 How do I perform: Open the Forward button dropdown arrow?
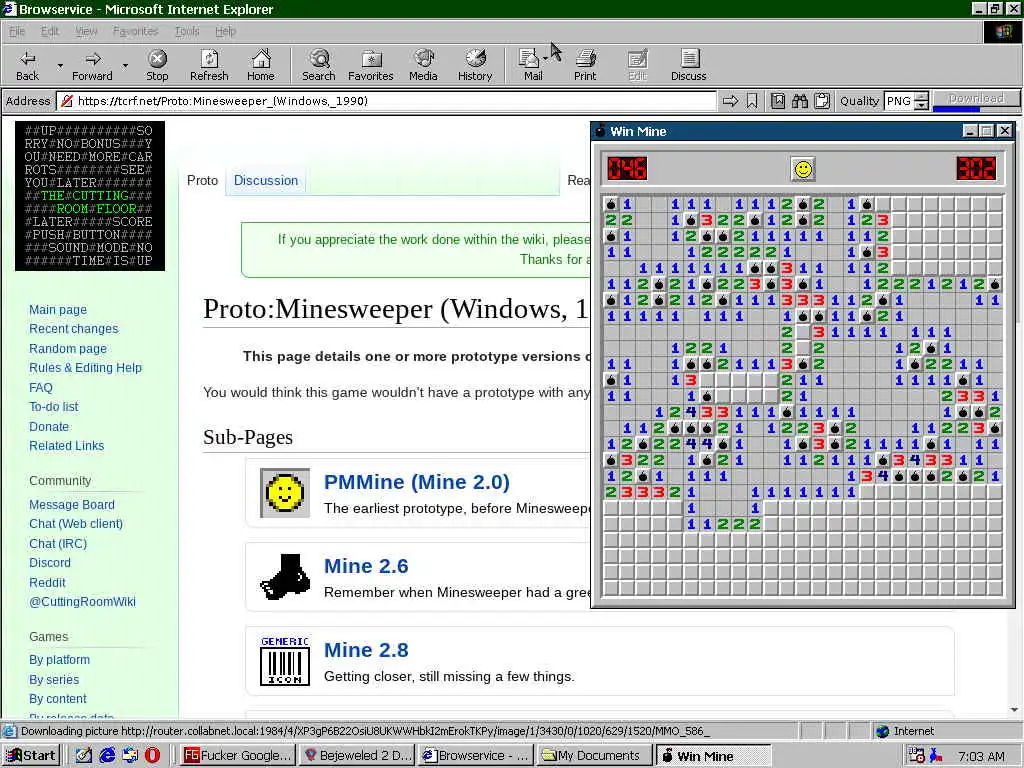(x=125, y=66)
